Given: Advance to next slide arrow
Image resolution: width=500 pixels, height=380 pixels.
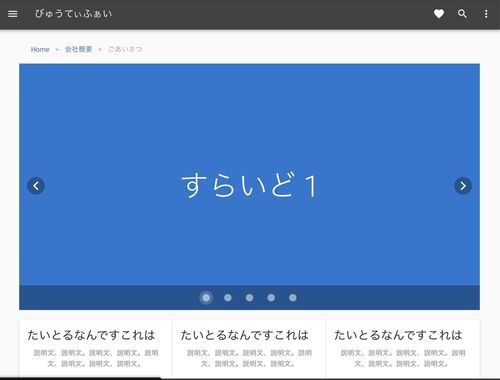Looking at the screenshot, I should (x=463, y=186).
